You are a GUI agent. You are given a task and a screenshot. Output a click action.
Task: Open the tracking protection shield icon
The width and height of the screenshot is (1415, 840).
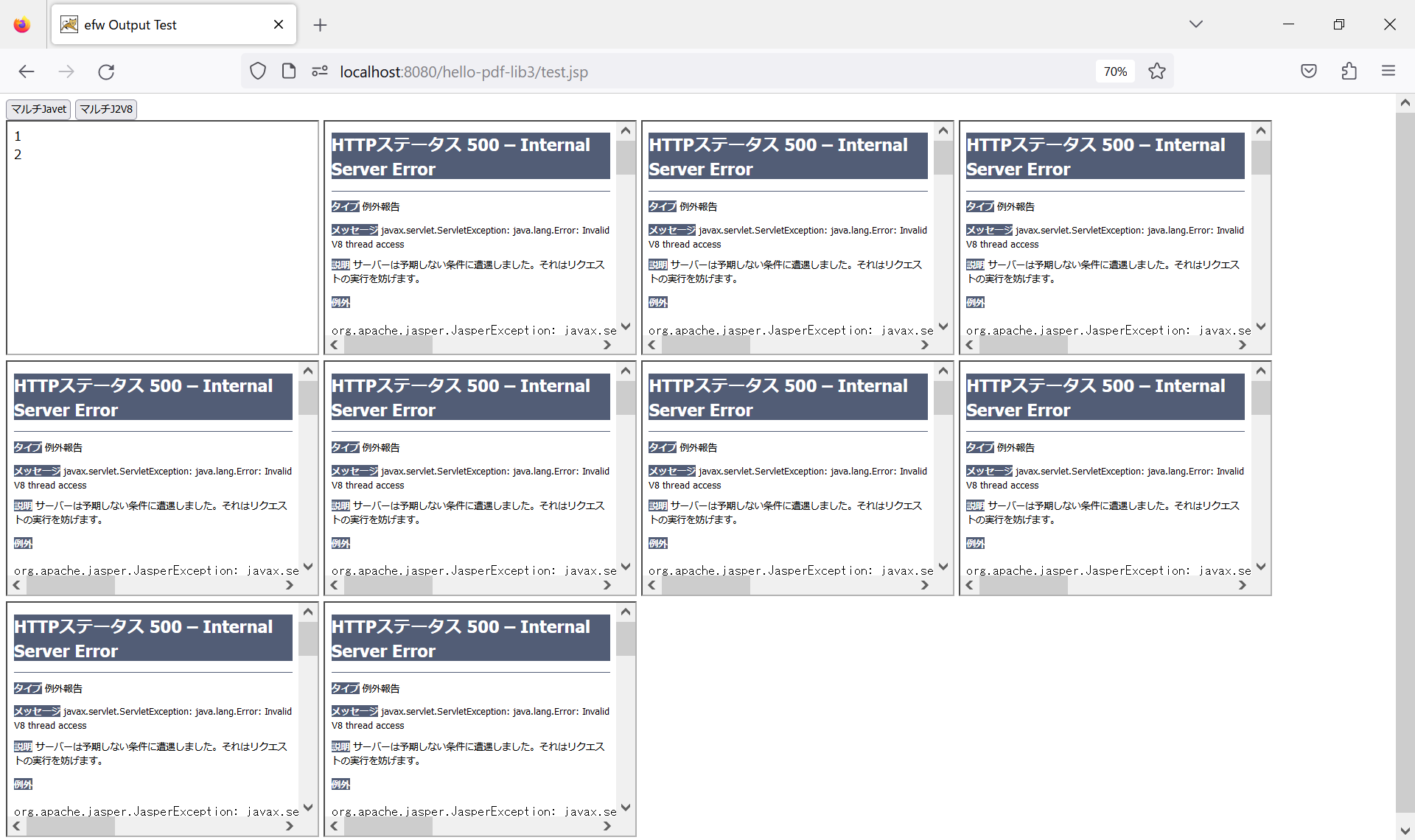257,71
